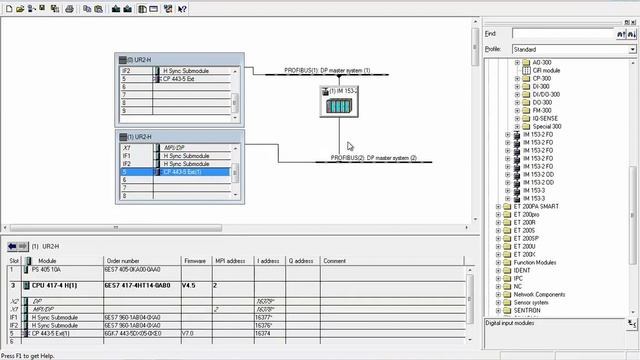The width and height of the screenshot is (640, 360).
Task: Open Configure Network from the toolbar
Action: [x=168, y=9]
